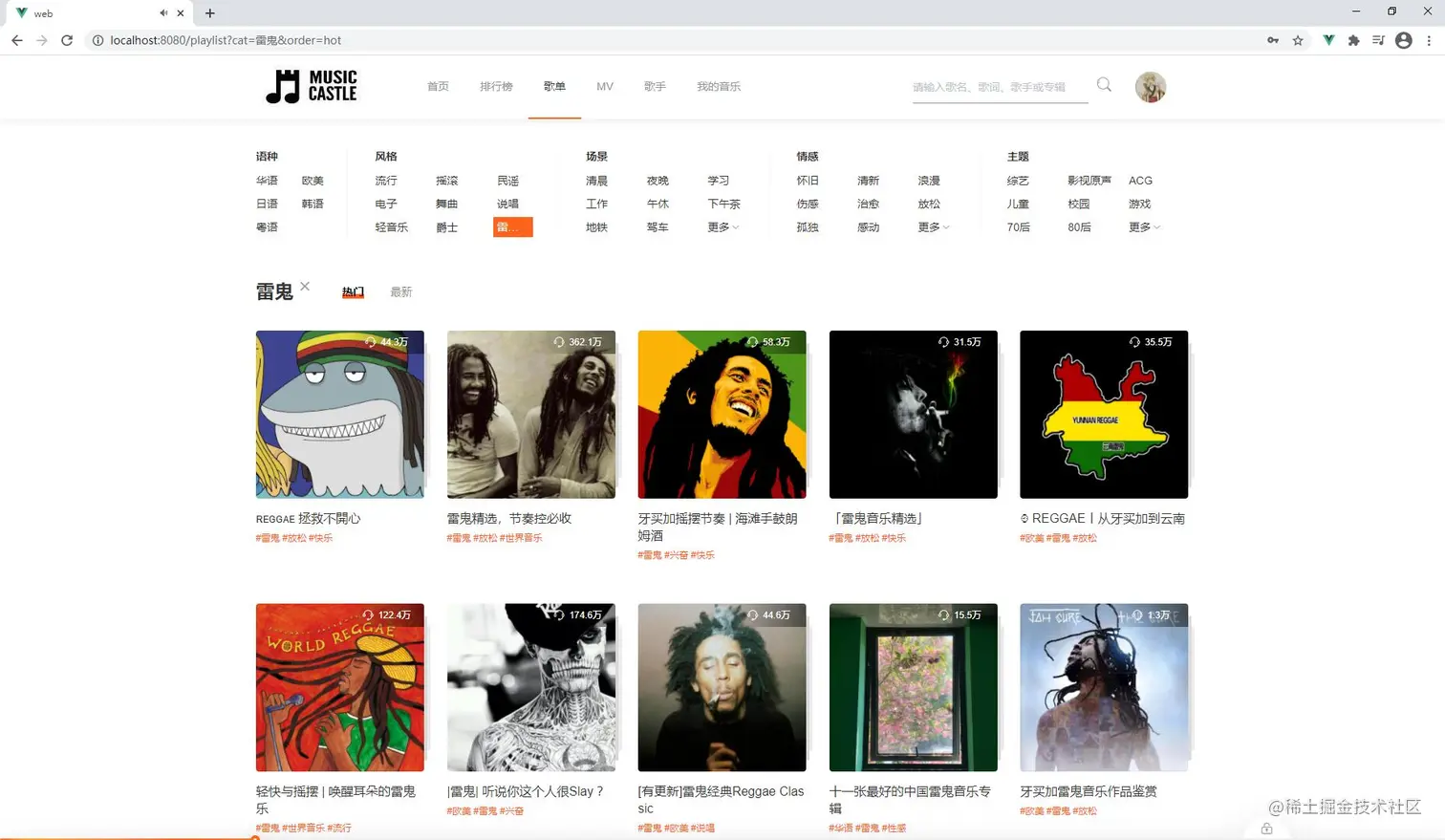Open MV navigation tab
The width and height of the screenshot is (1445, 840).
click(x=605, y=86)
